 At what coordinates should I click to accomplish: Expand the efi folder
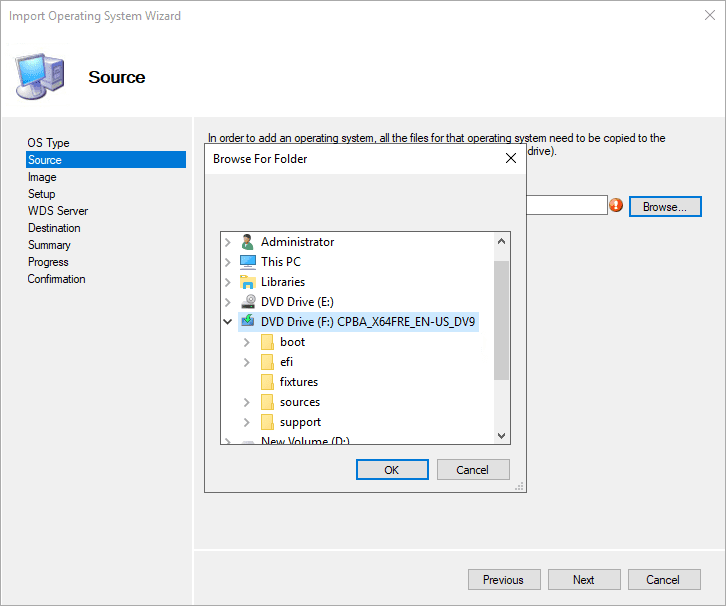(x=246, y=362)
